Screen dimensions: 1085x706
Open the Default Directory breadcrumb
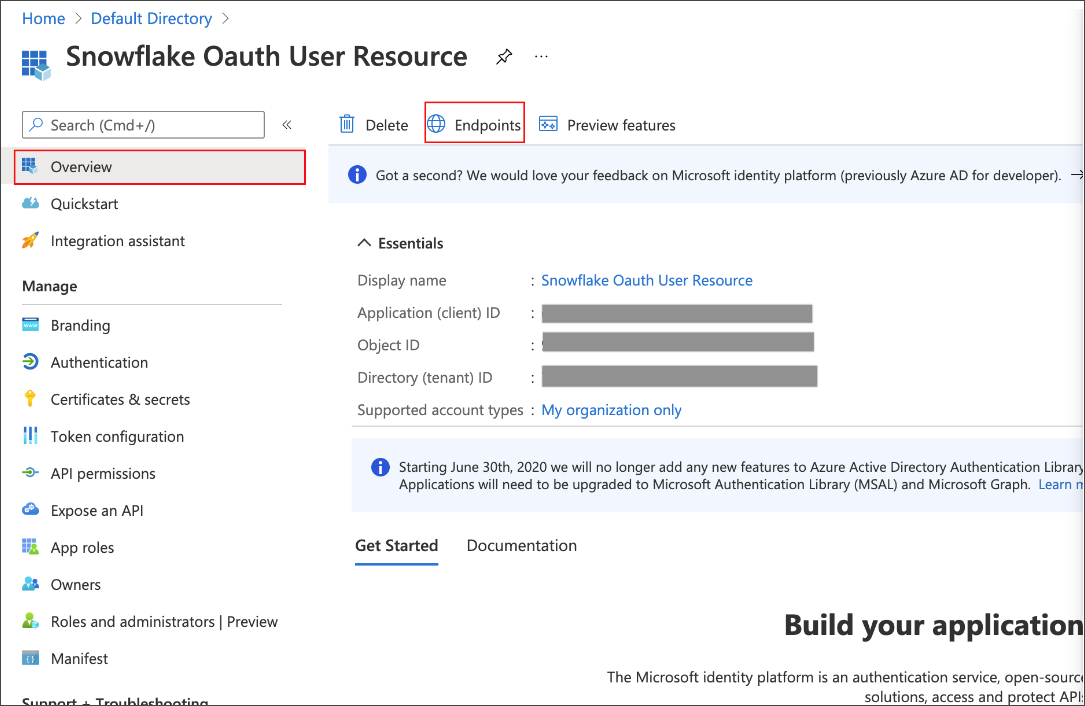pyautogui.click(x=151, y=18)
